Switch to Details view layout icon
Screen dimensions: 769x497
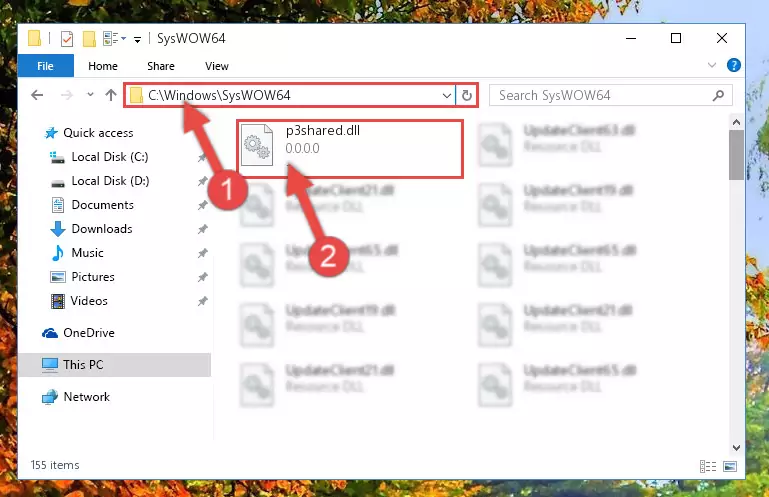click(x=708, y=466)
